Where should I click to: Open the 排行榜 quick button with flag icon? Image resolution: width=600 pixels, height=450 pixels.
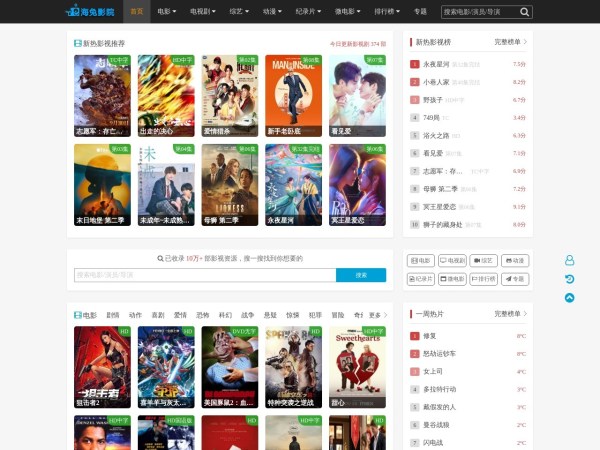(x=484, y=279)
